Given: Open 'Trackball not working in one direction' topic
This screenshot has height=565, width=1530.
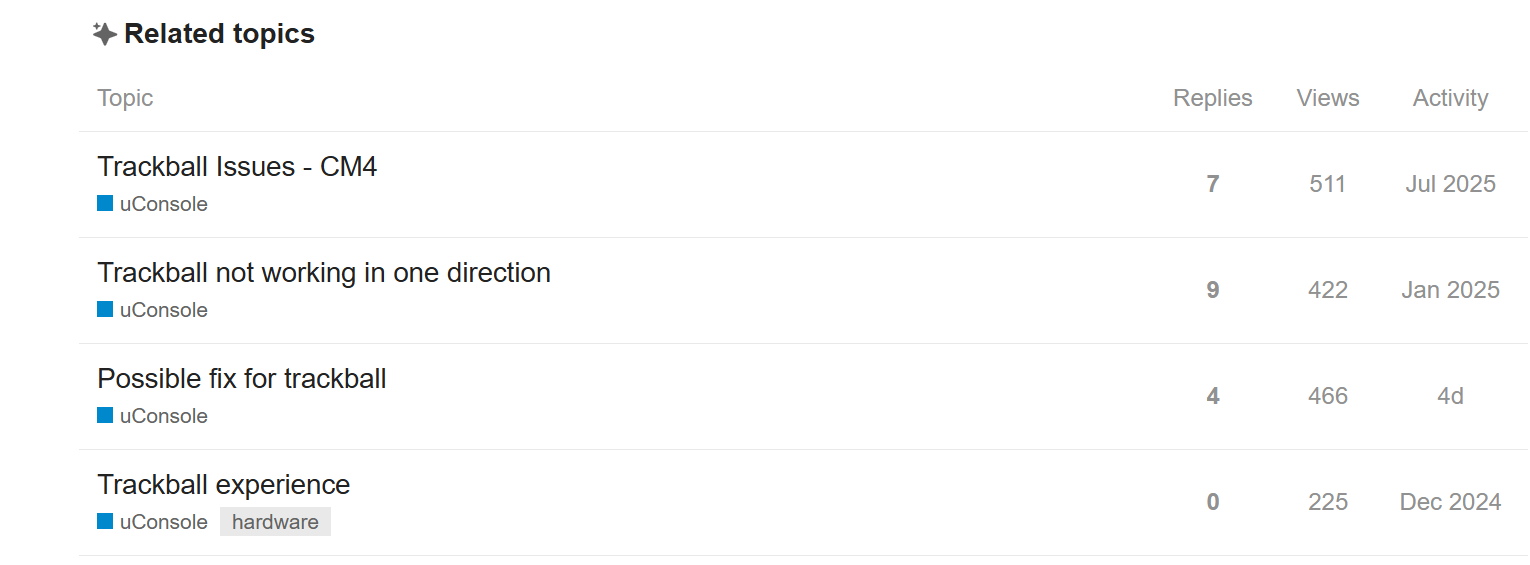Looking at the screenshot, I should 323,272.
